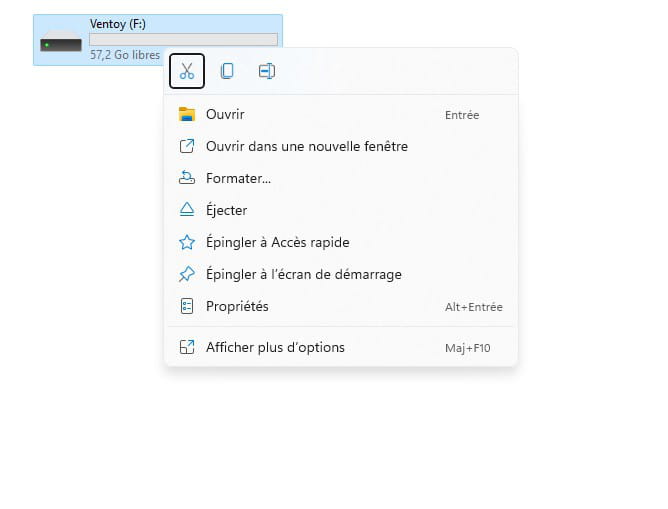Click the new window icon

pyautogui.click(x=187, y=146)
